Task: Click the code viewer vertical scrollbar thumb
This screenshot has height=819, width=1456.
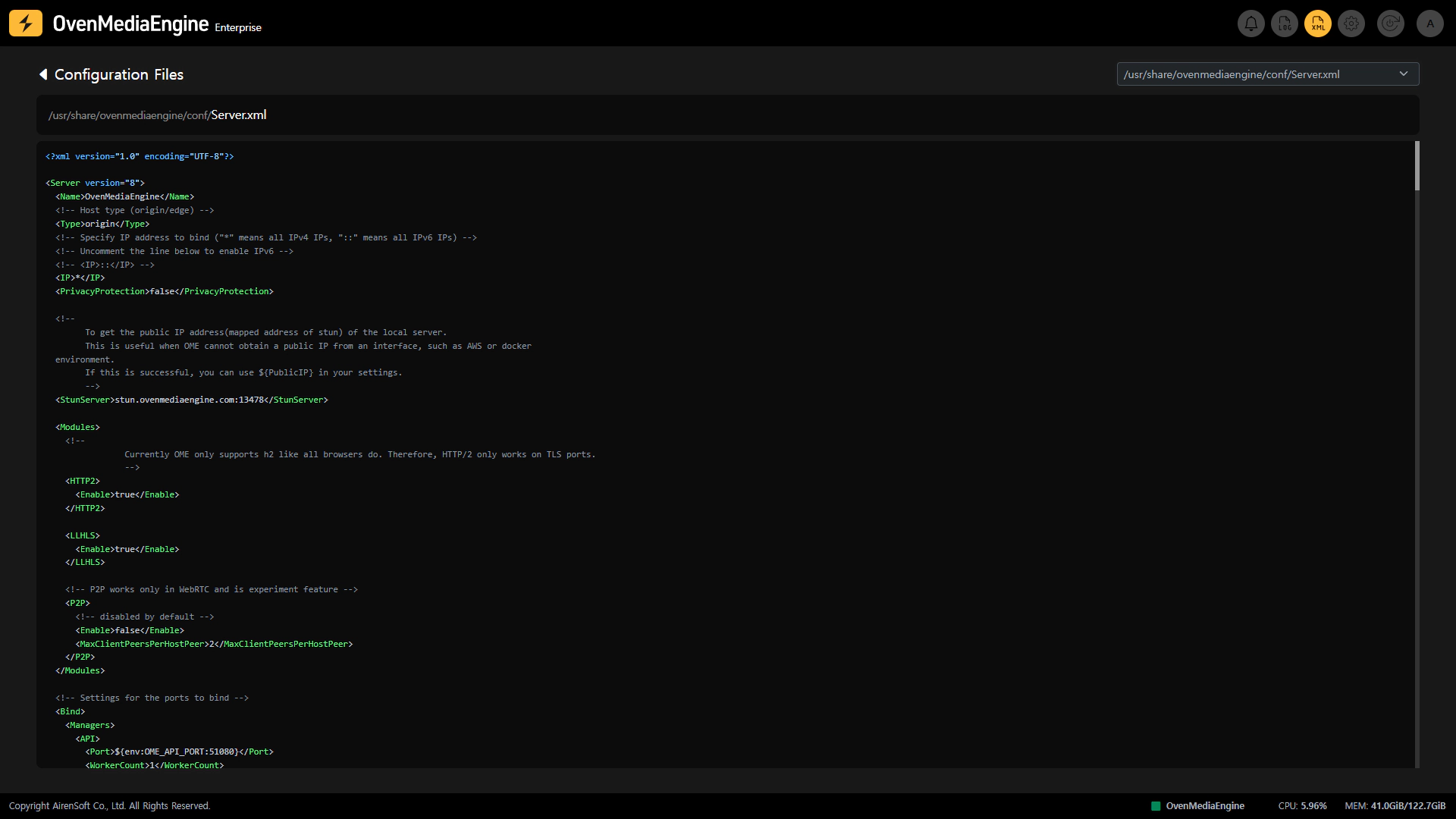Action: coord(1417,165)
